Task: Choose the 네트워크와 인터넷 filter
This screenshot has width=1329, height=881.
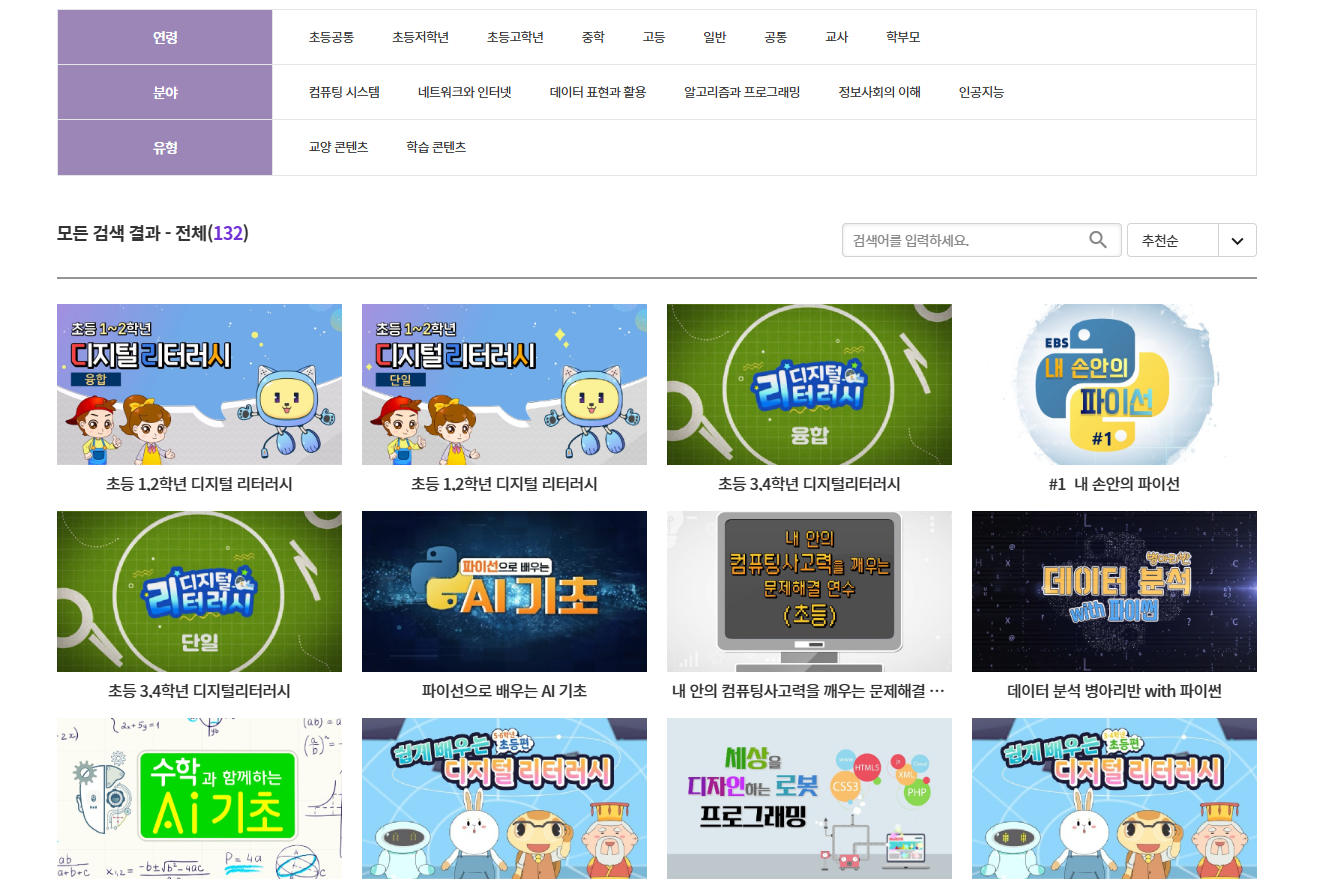Action: (x=463, y=91)
